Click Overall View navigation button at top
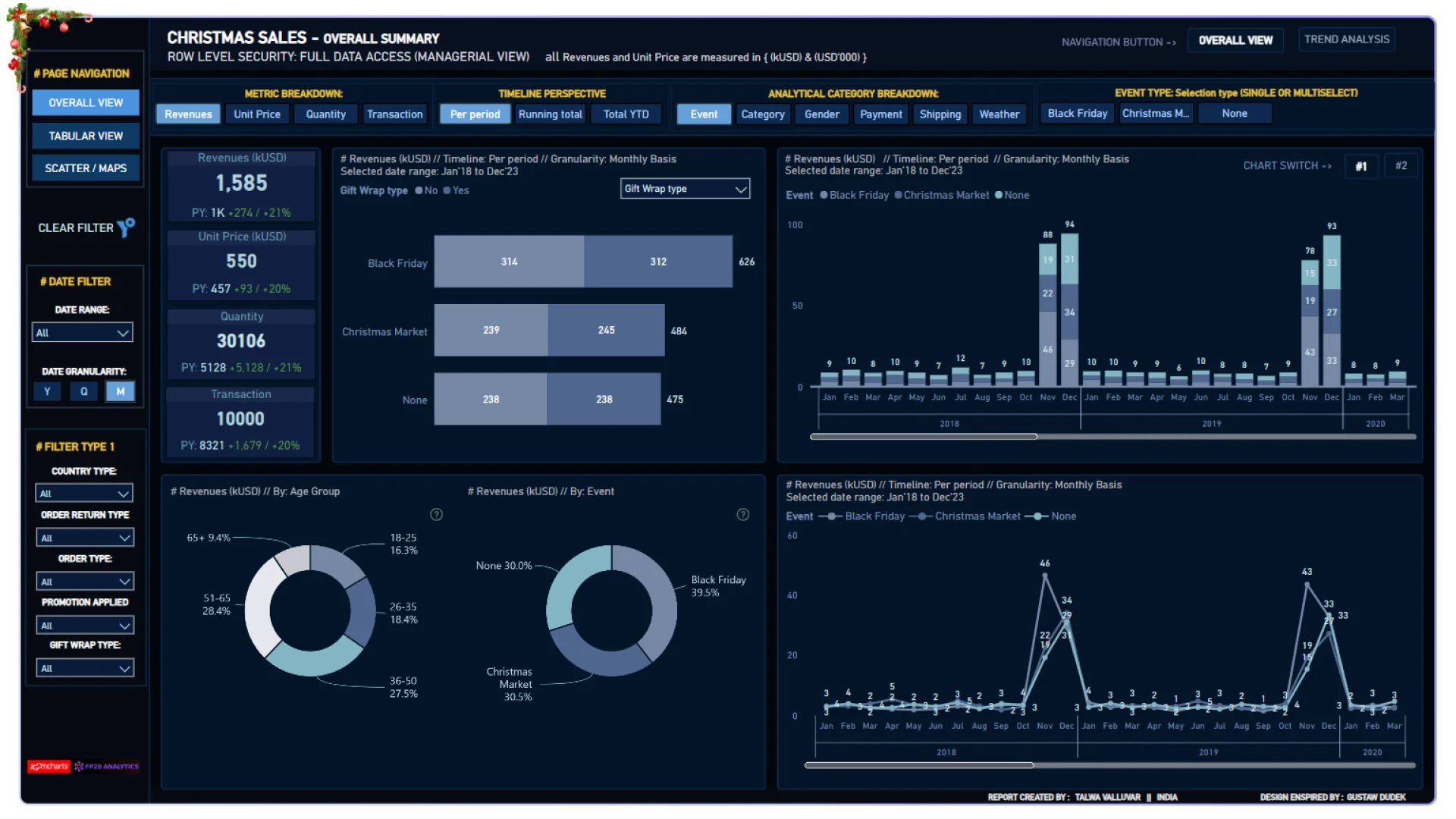1456x819 pixels. click(1235, 40)
